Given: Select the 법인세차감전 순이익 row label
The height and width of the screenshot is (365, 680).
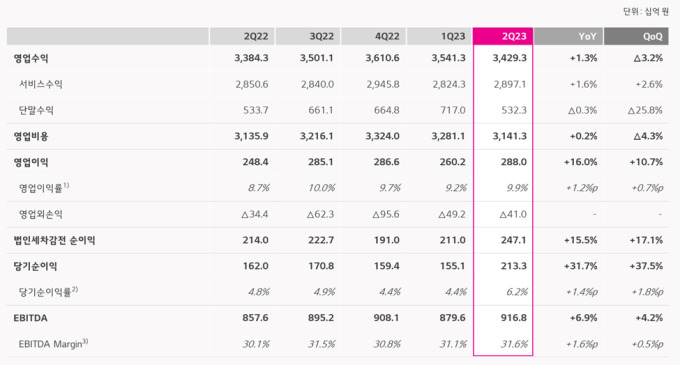Looking at the screenshot, I should (54, 240).
